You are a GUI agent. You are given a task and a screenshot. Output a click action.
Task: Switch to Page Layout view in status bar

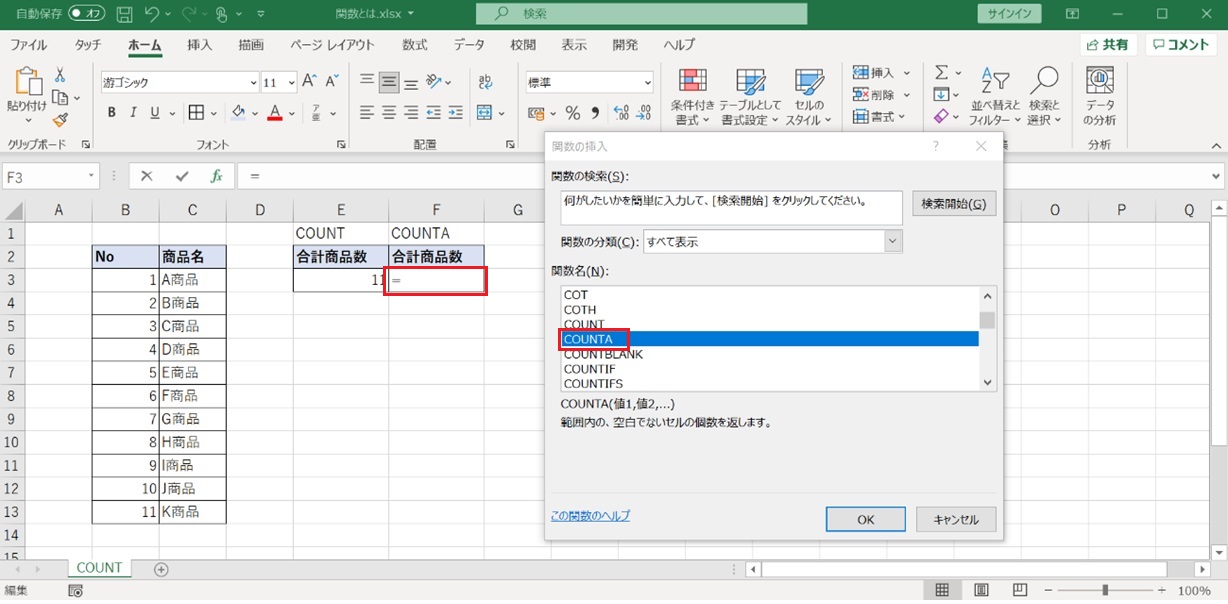click(981, 590)
